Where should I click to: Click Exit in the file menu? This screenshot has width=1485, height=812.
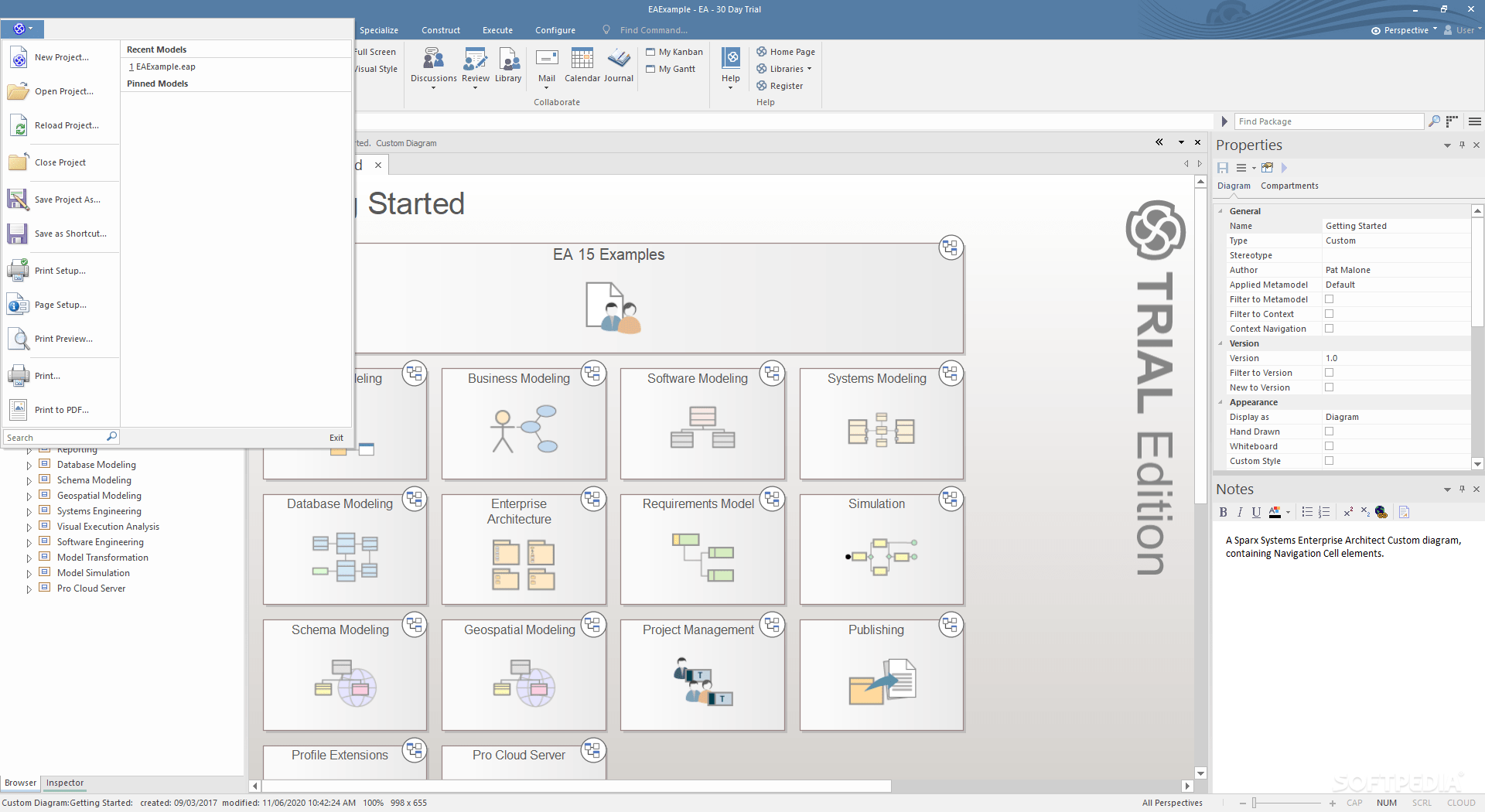click(336, 438)
